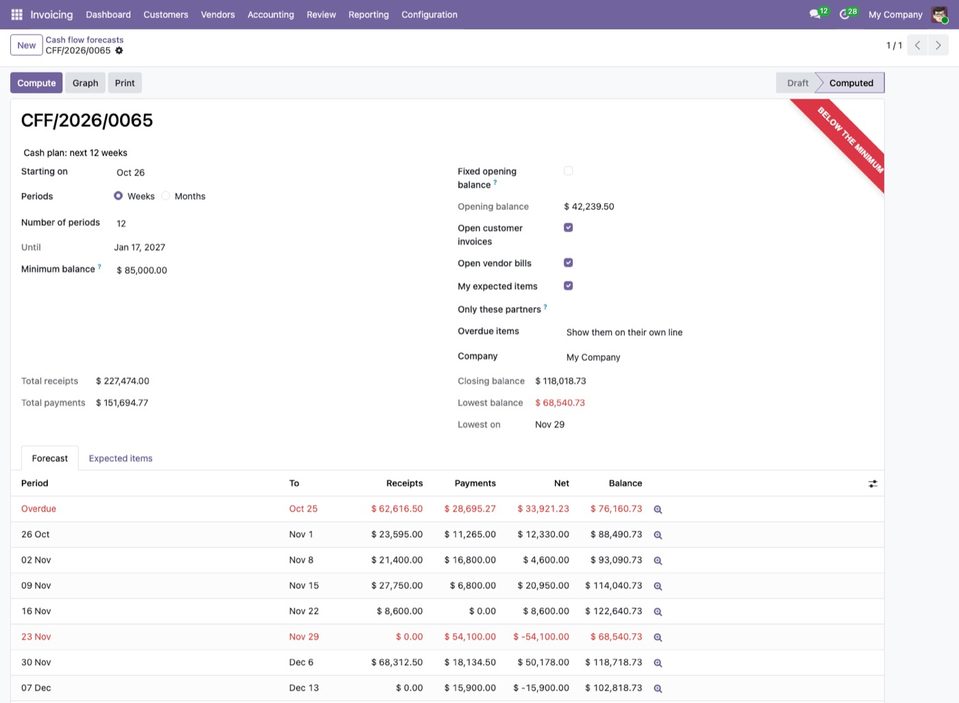959x703 pixels.
Task: Uncheck Open vendor bills checkbox
Action: tap(568, 262)
